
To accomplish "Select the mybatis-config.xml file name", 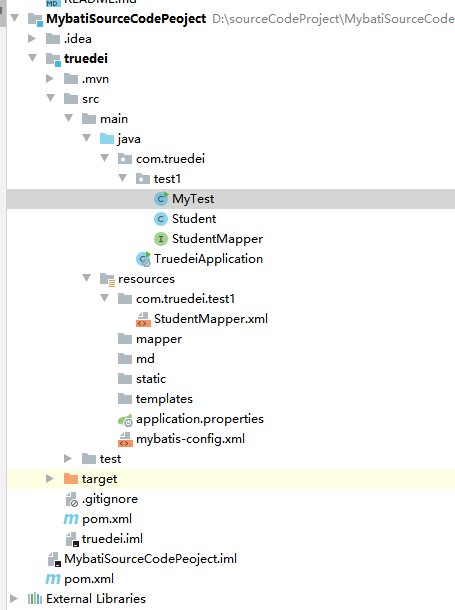I will (x=190, y=439).
